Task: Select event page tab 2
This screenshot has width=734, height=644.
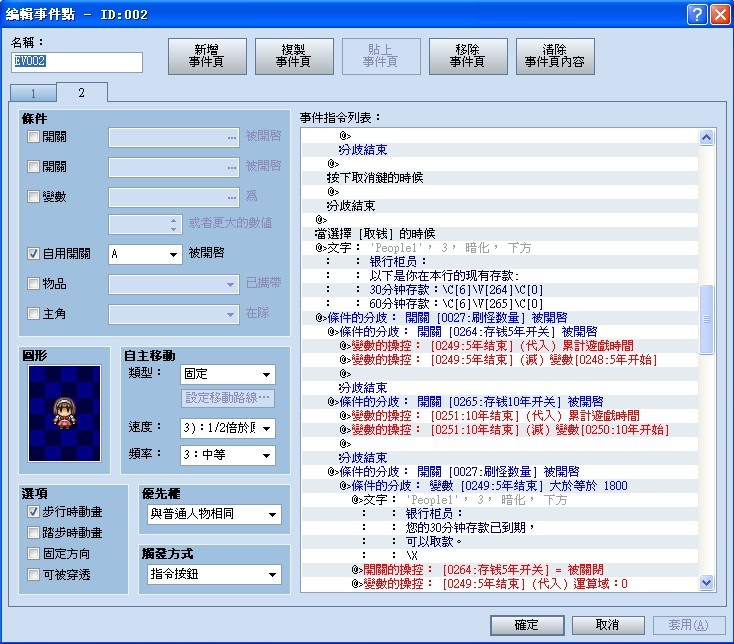Action: click(82, 93)
